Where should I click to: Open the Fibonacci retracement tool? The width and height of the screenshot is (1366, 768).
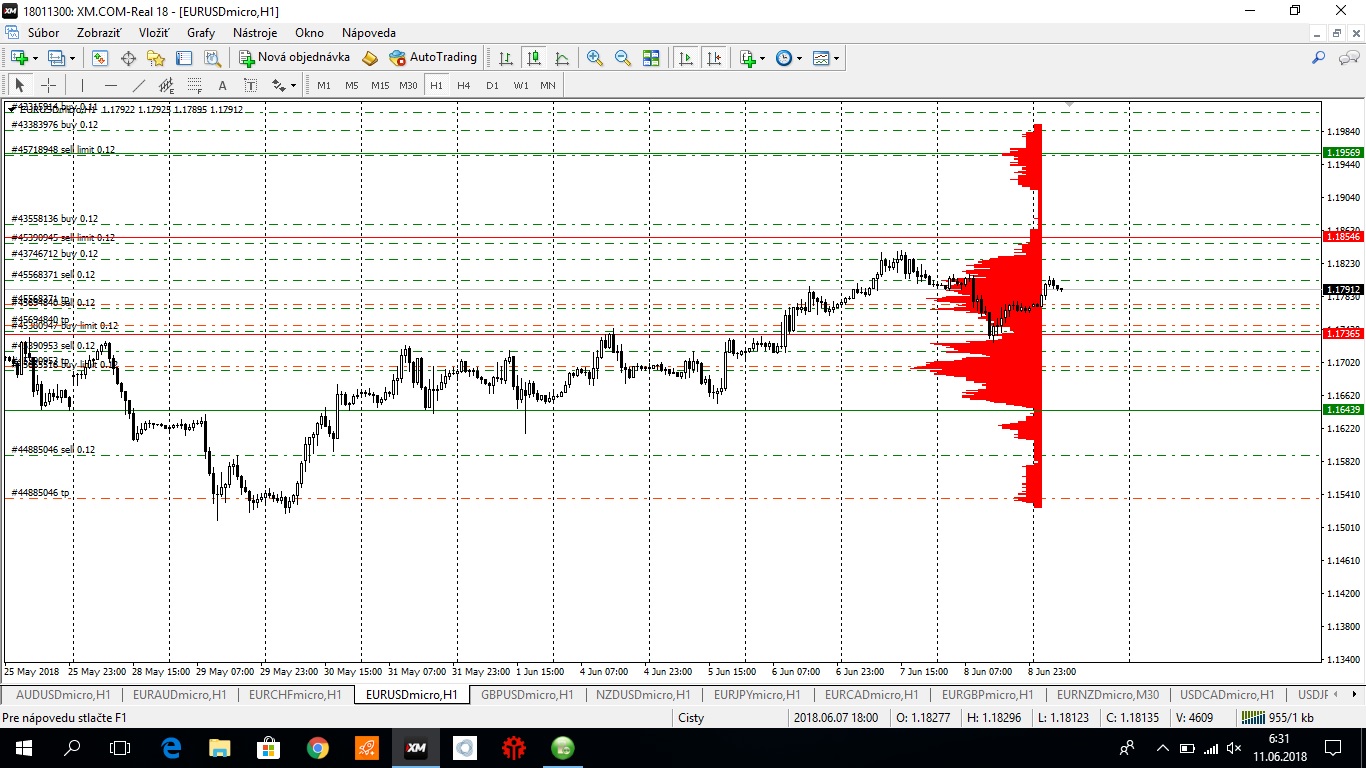tap(194, 85)
